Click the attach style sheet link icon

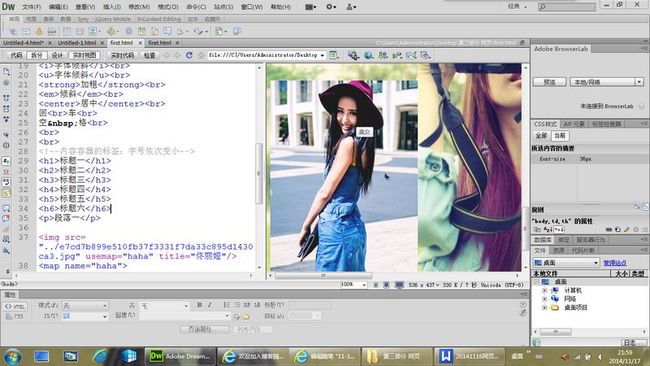610,230
